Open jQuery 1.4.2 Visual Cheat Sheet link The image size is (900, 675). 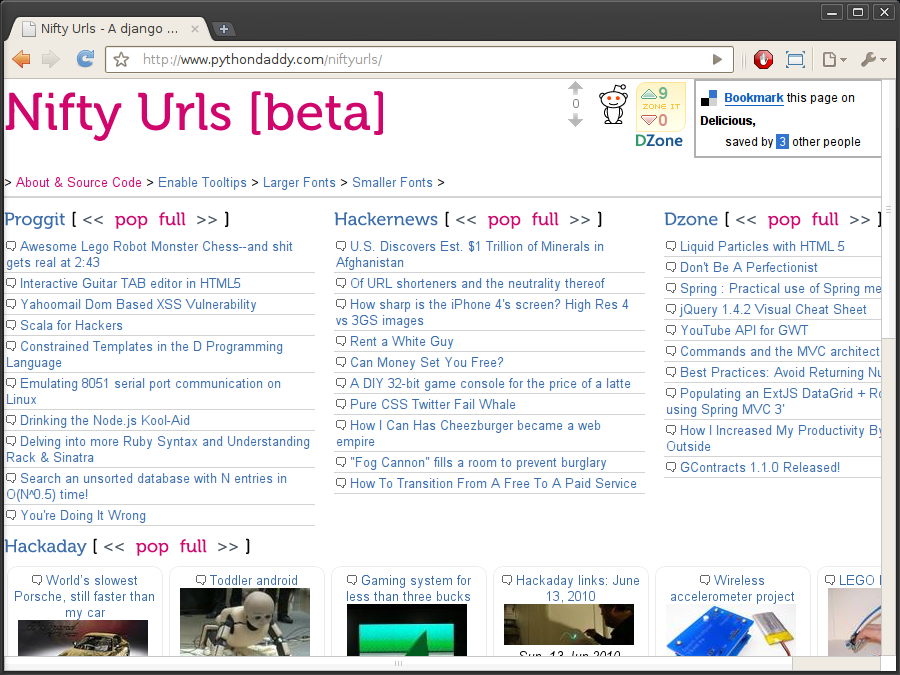pos(773,309)
